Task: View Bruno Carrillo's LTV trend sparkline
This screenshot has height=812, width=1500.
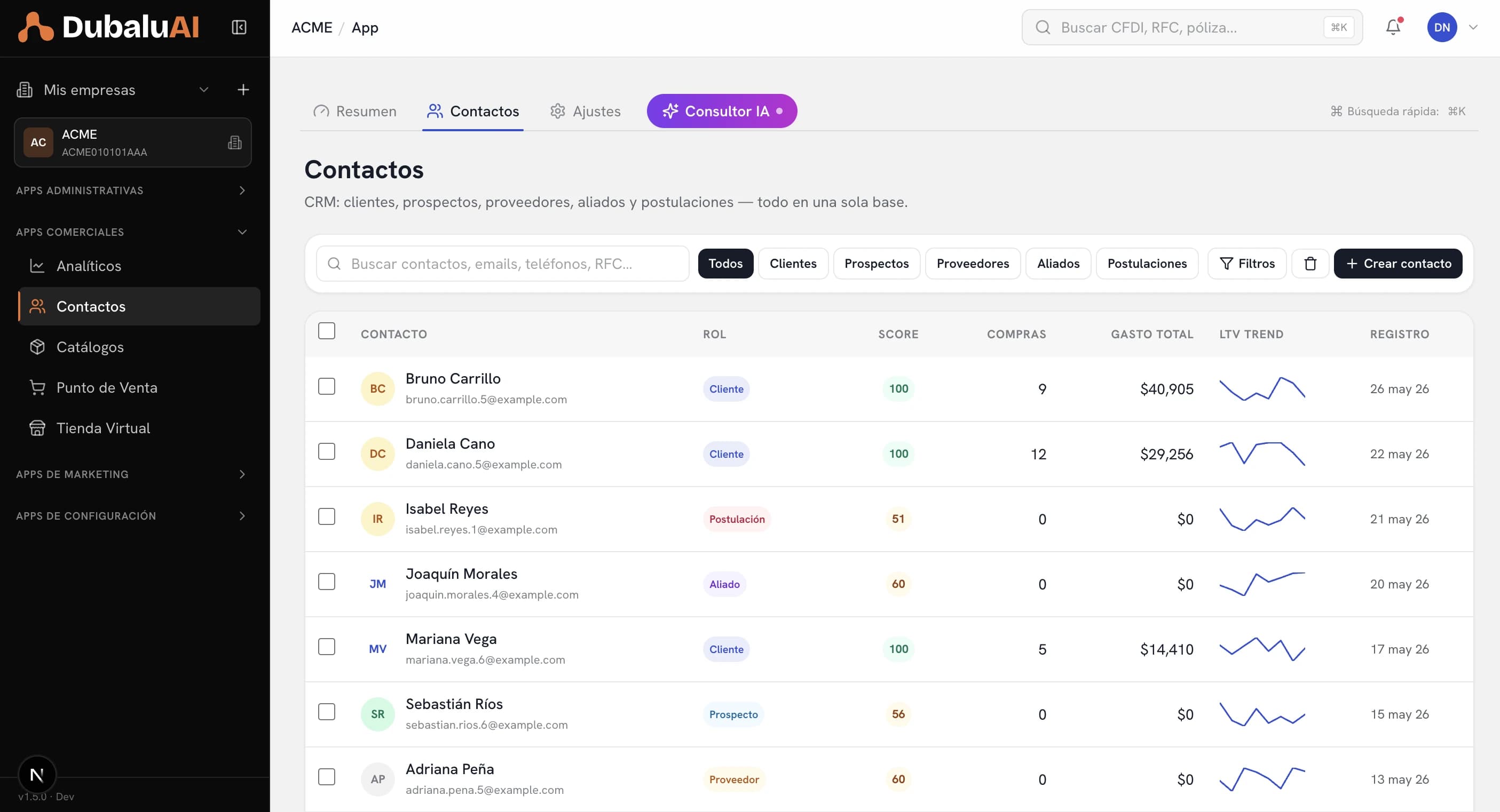Action: point(1262,389)
